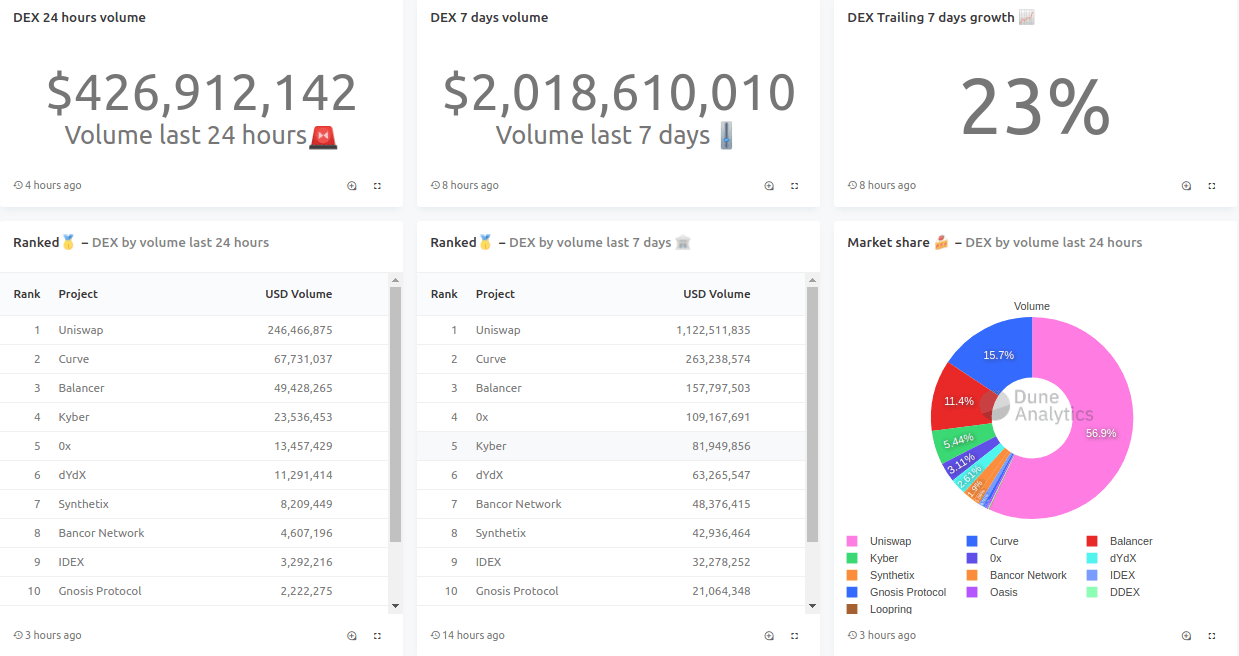Open query icon on Market share card

(1186, 636)
